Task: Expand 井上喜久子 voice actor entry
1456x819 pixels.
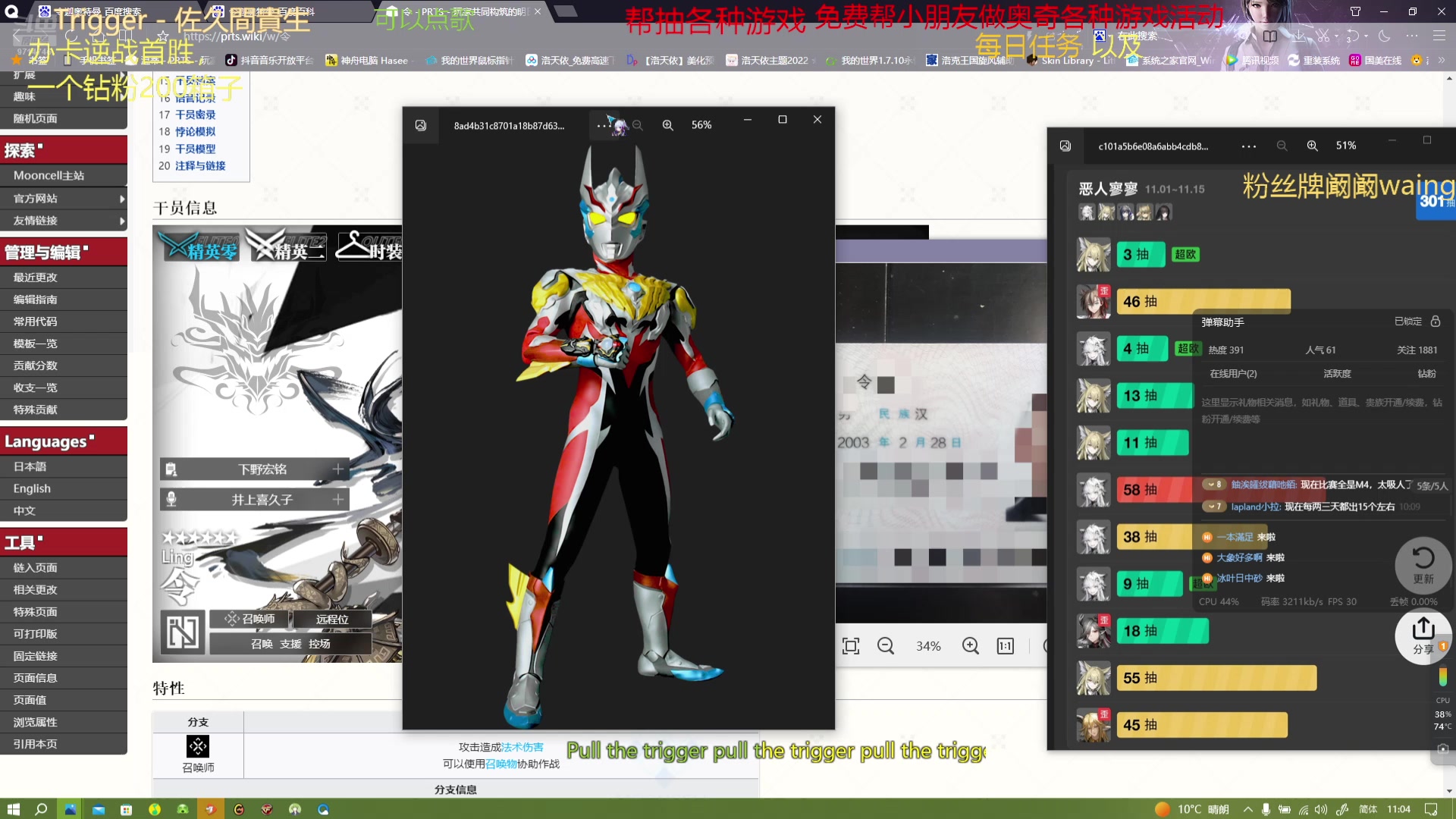Action: 338,500
